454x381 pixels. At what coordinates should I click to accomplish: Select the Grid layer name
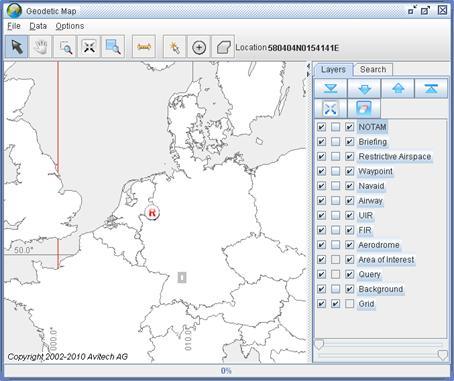point(366,304)
